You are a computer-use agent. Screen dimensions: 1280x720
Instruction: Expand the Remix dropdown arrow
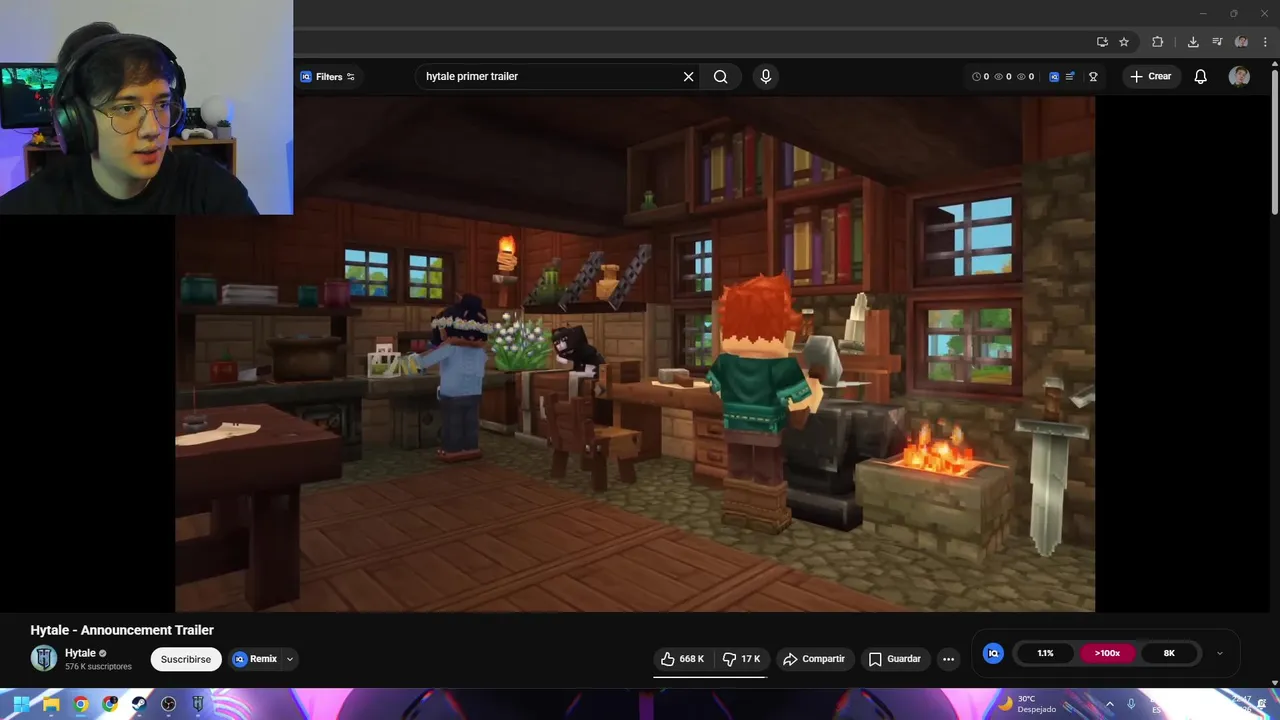pyautogui.click(x=290, y=659)
